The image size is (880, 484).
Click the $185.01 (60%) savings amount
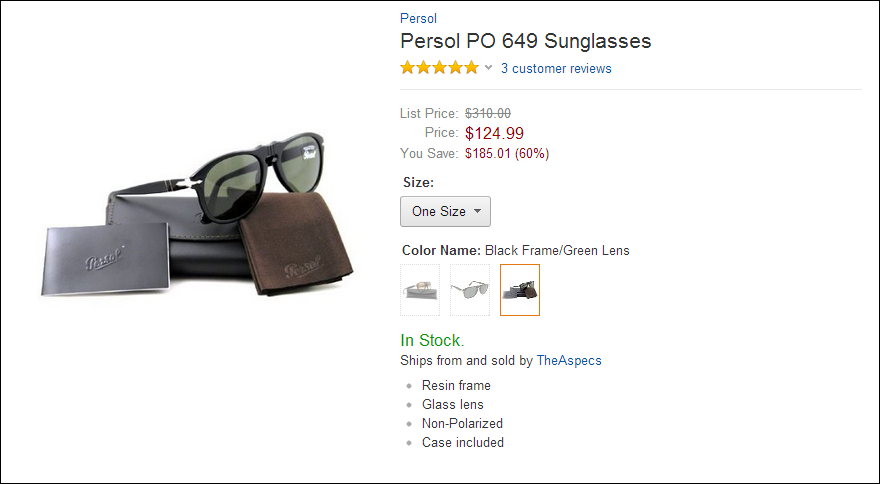click(x=507, y=154)
